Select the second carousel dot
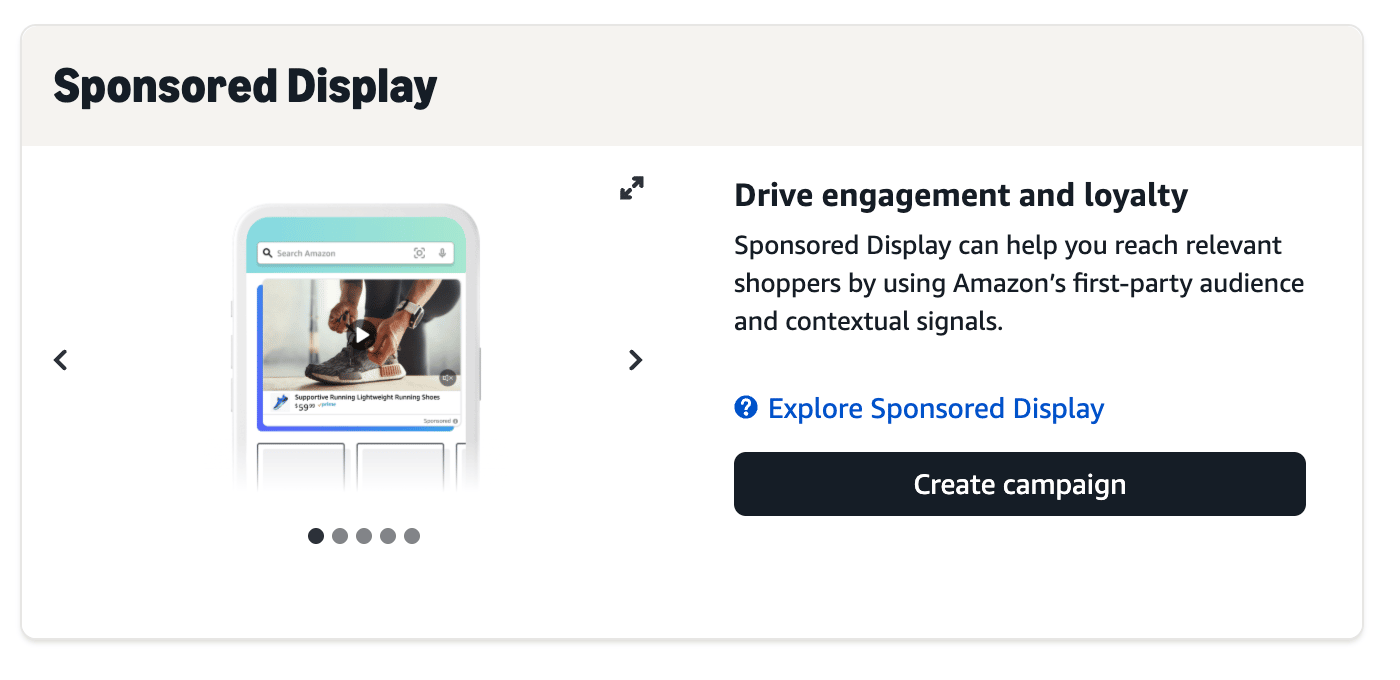Viewport: 1400px width, 680px height. (x=340, y=536)
